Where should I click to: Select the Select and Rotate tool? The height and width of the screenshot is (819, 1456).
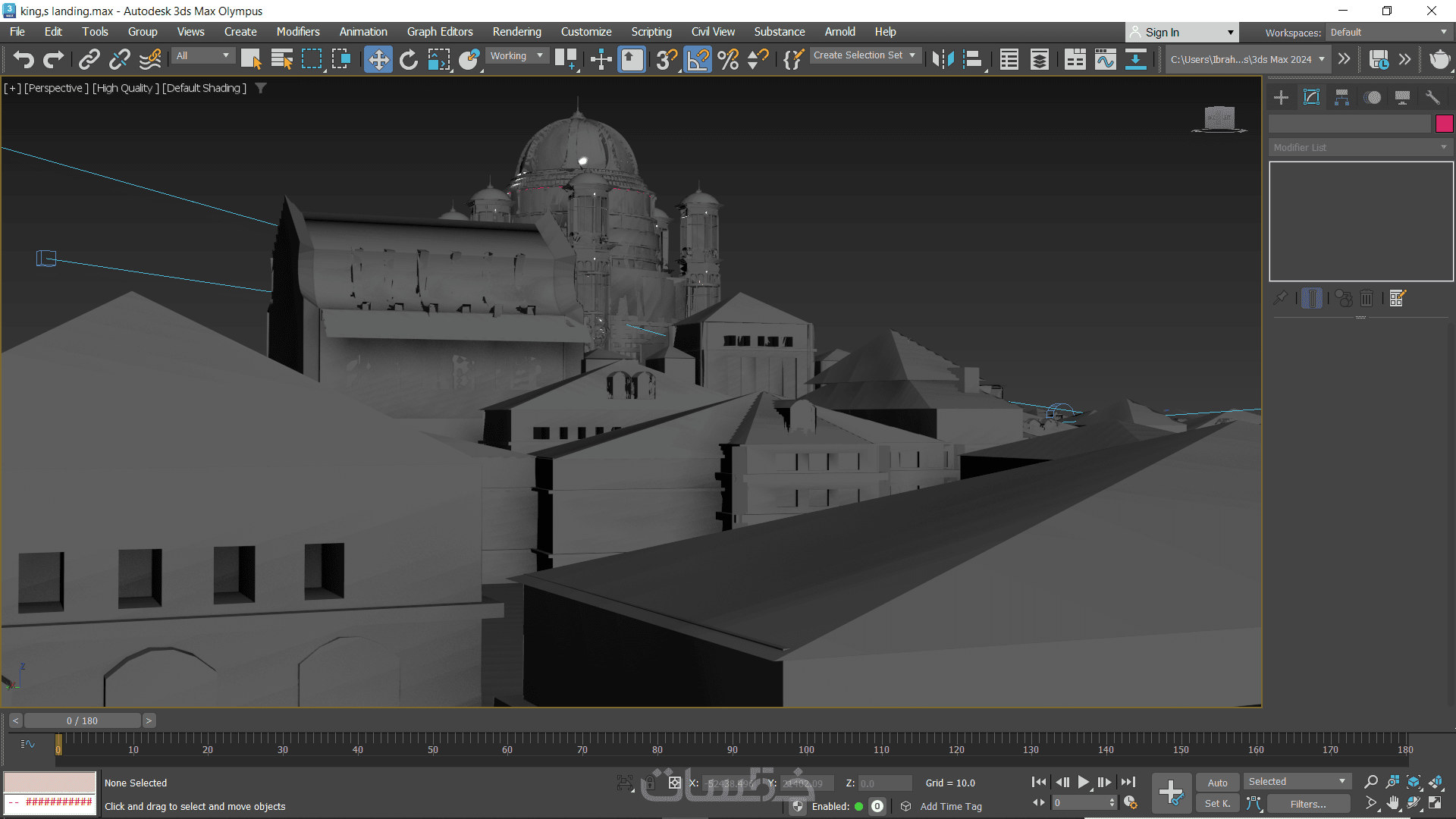coord(409,59)
